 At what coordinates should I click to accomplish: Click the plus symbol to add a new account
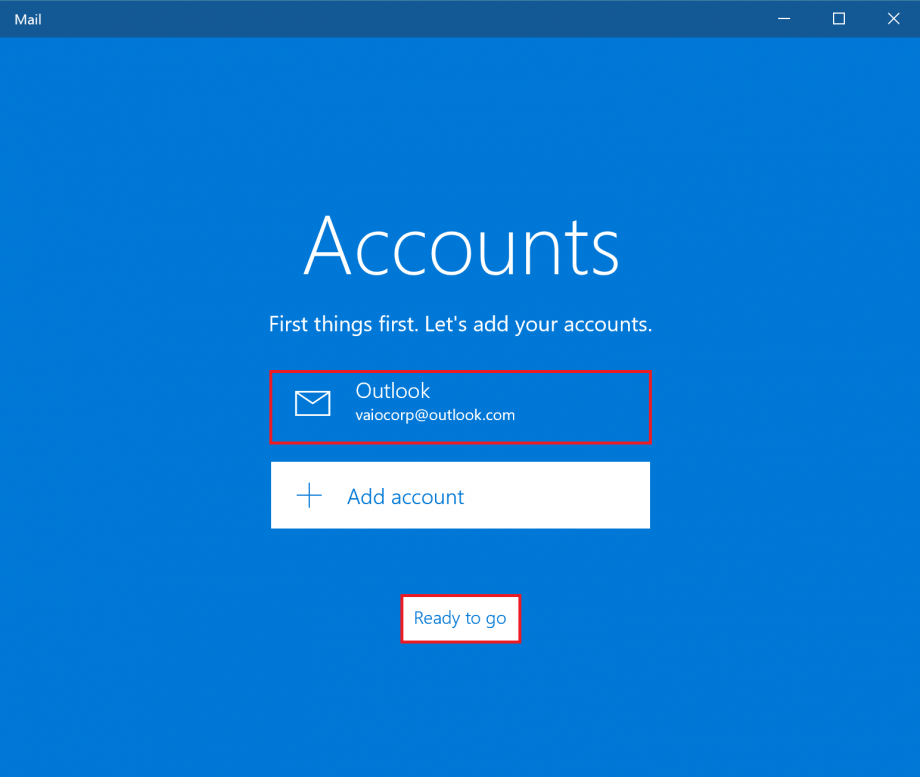tap(310, 495)
